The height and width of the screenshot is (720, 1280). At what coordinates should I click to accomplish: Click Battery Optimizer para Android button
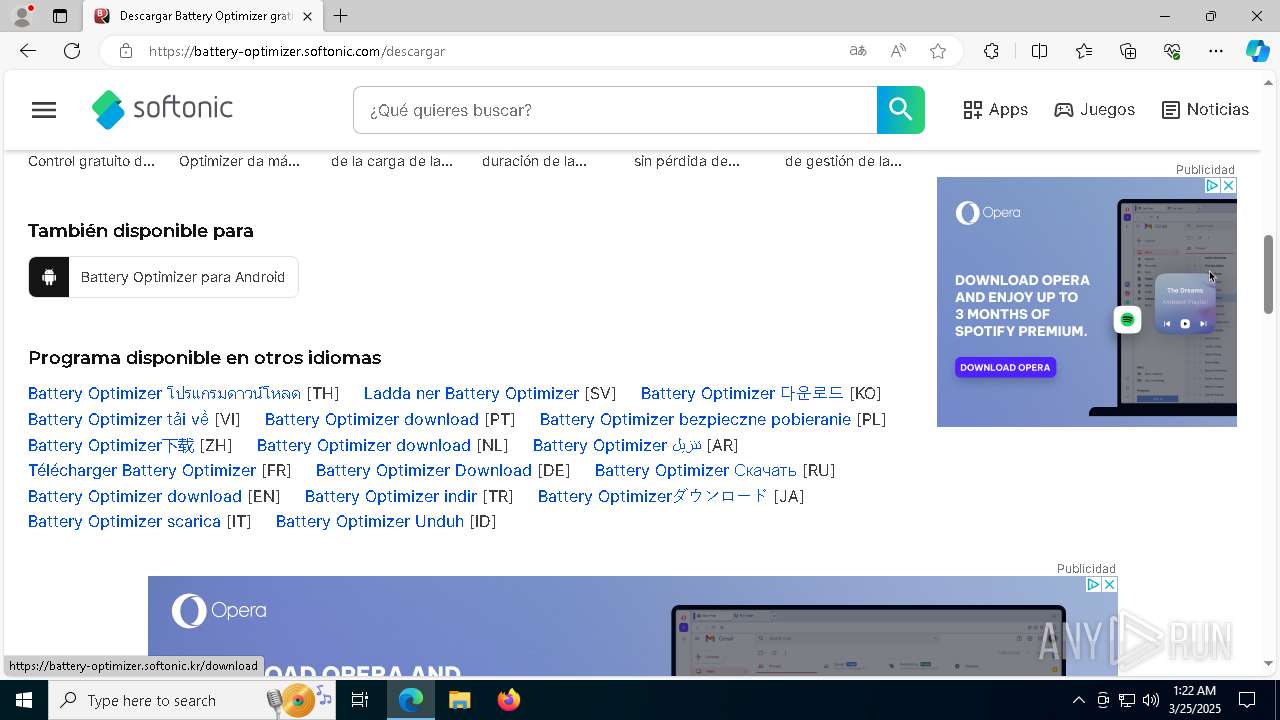pyautogui.click(x=163, y=277)
